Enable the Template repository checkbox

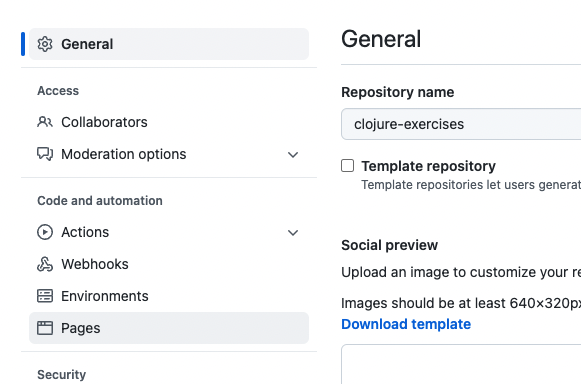tap(348, 166)
